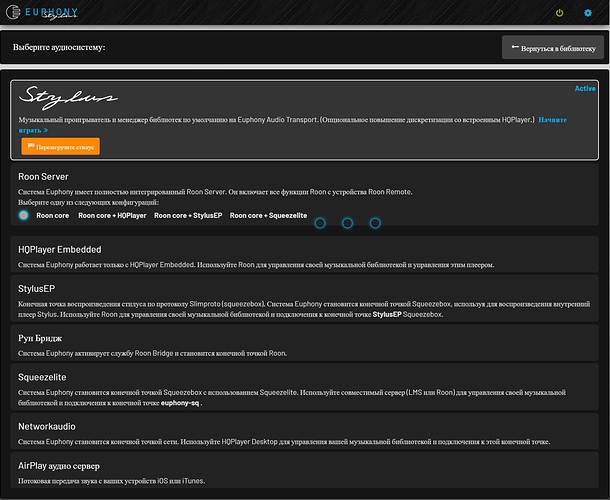Viewport: 610px width, 500px height.
Task: Return to library with Вернуться в библиотеку button
Action: coord(553,48)
